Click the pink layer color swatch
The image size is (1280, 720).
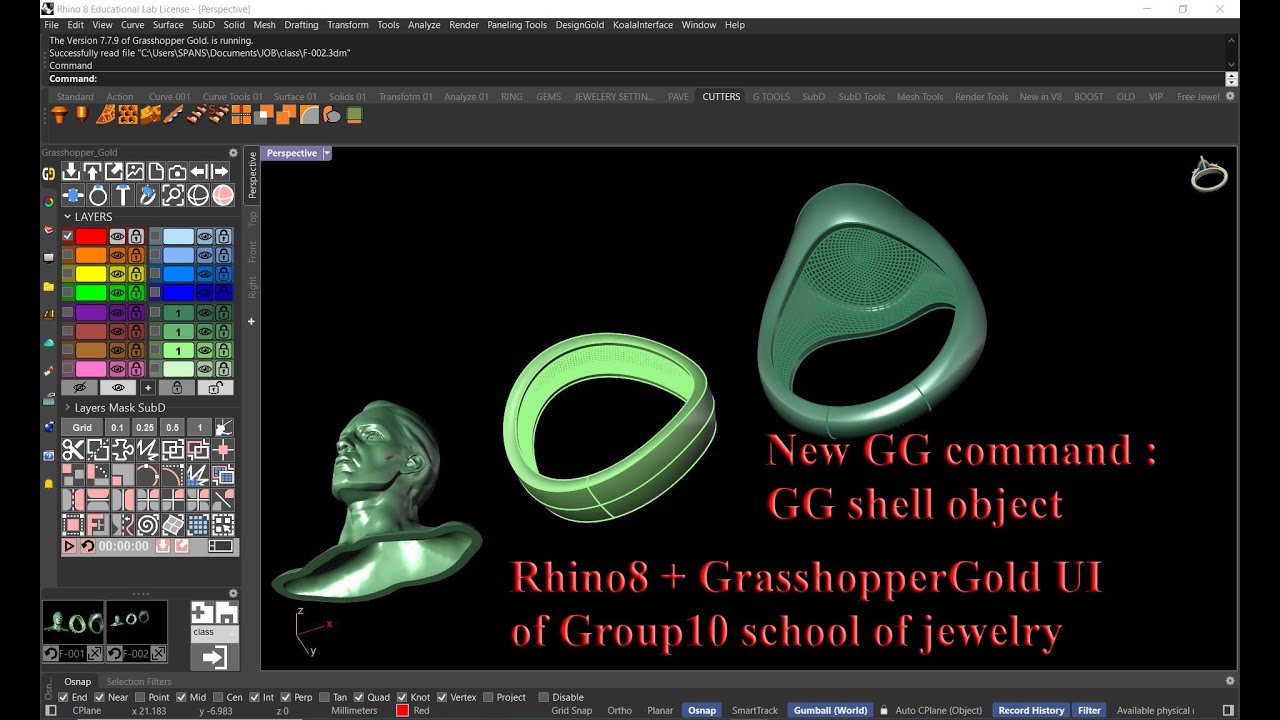click(91, 369)
